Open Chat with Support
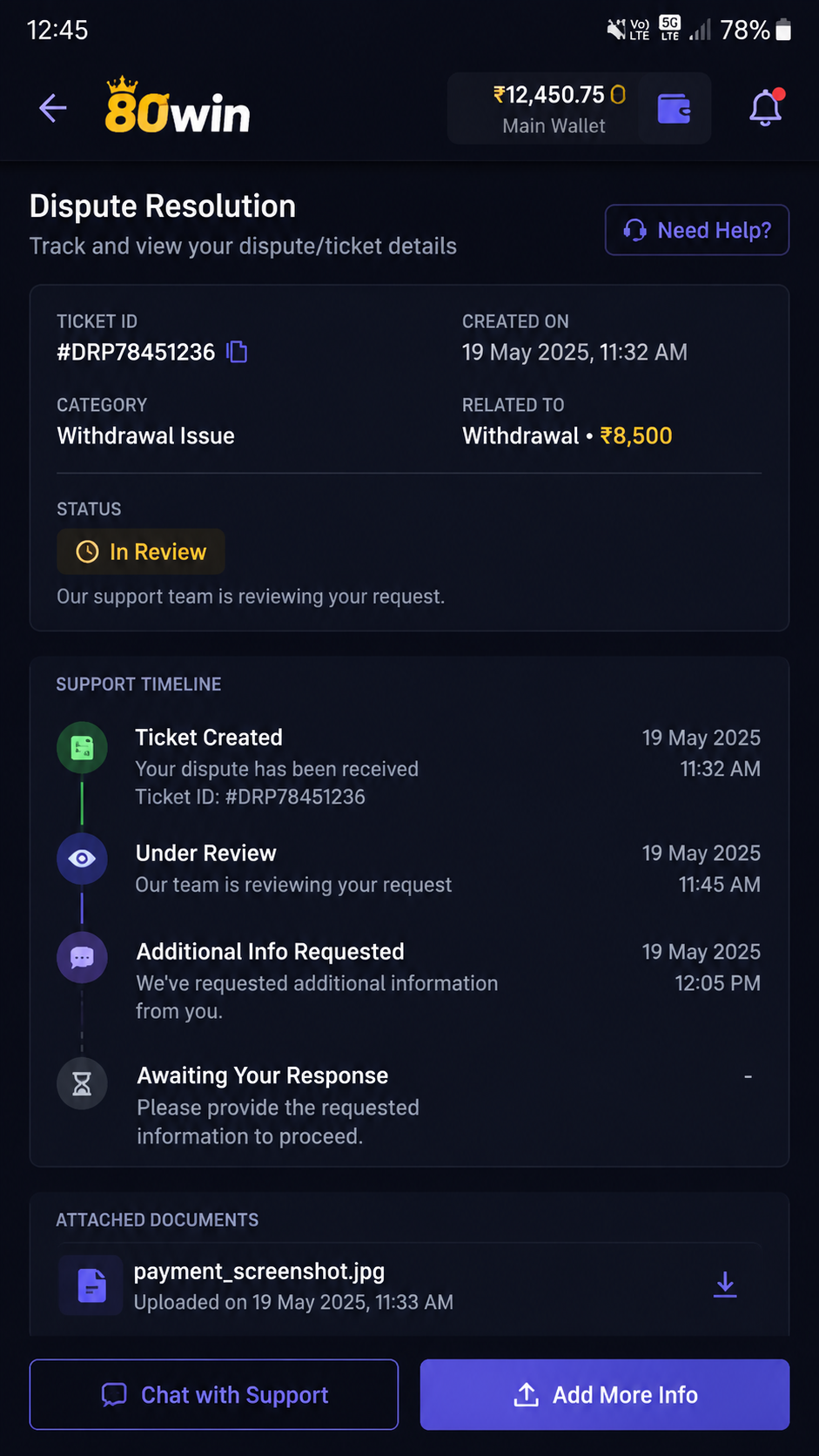The width and height of the screenshot is (819, 1456). (214, 1394)
